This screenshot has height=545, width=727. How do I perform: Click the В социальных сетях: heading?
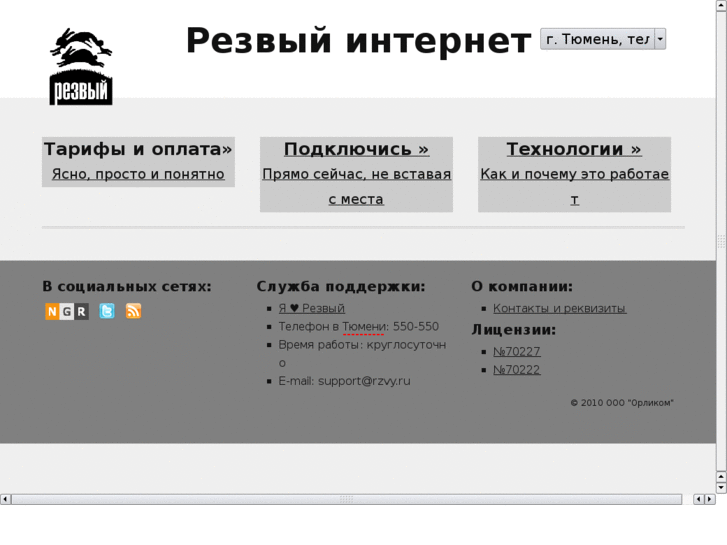click(x=127, y=287)
